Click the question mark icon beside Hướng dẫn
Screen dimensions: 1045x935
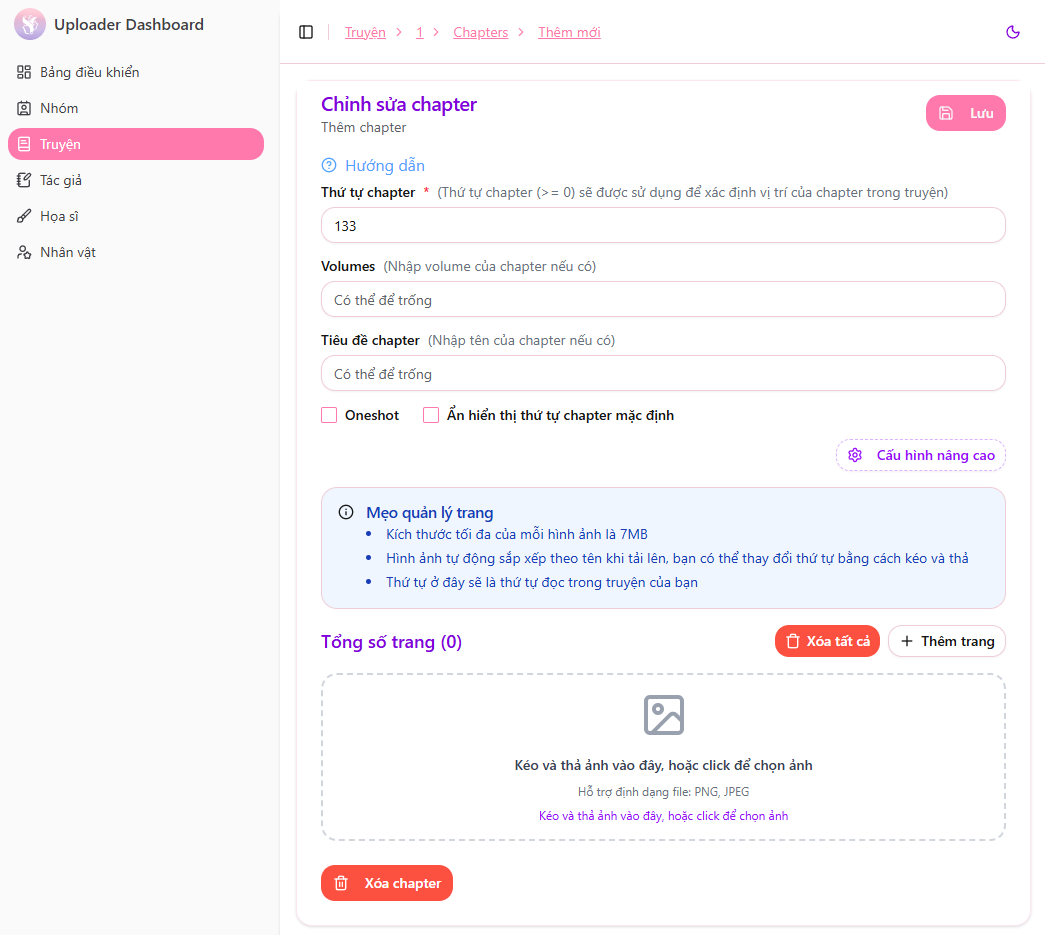pyautogui.click(x=329, y=166)
